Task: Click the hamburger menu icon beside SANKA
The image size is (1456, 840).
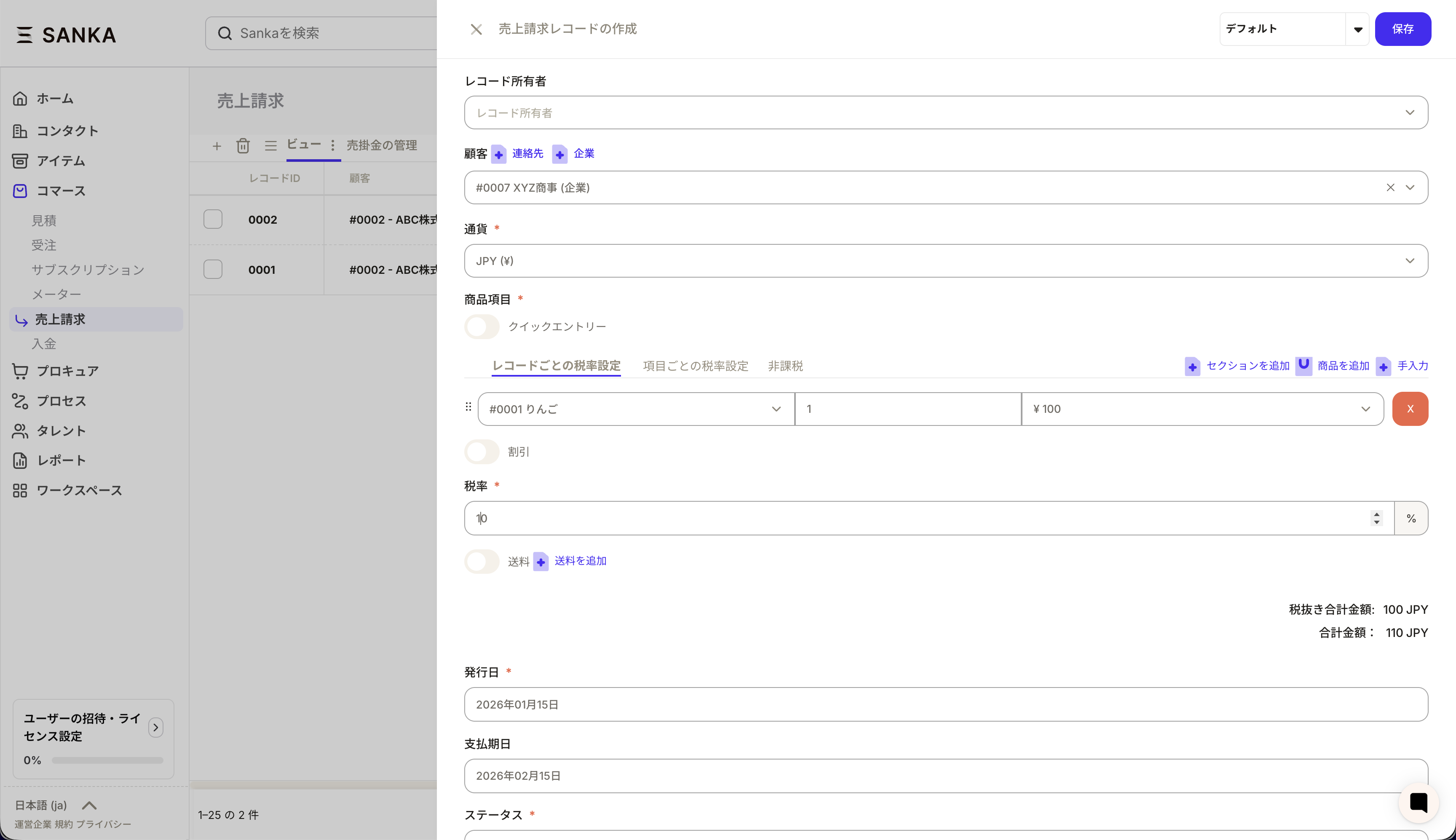Action: point(24,35)
